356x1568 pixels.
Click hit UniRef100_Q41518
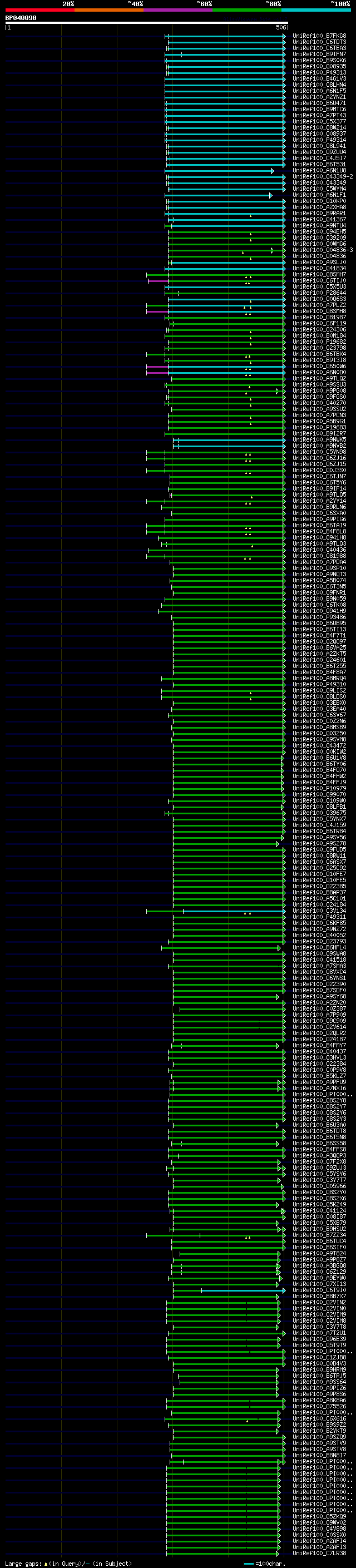(319, 960)
